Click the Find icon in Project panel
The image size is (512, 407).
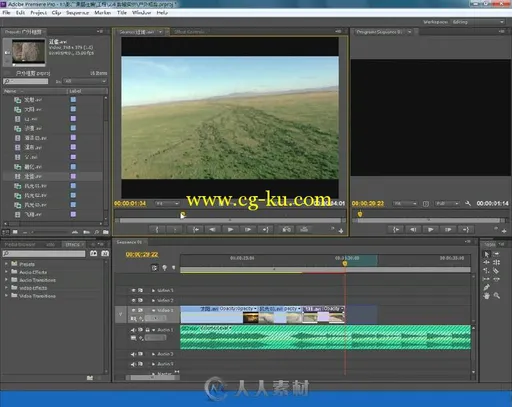(97, 232)
